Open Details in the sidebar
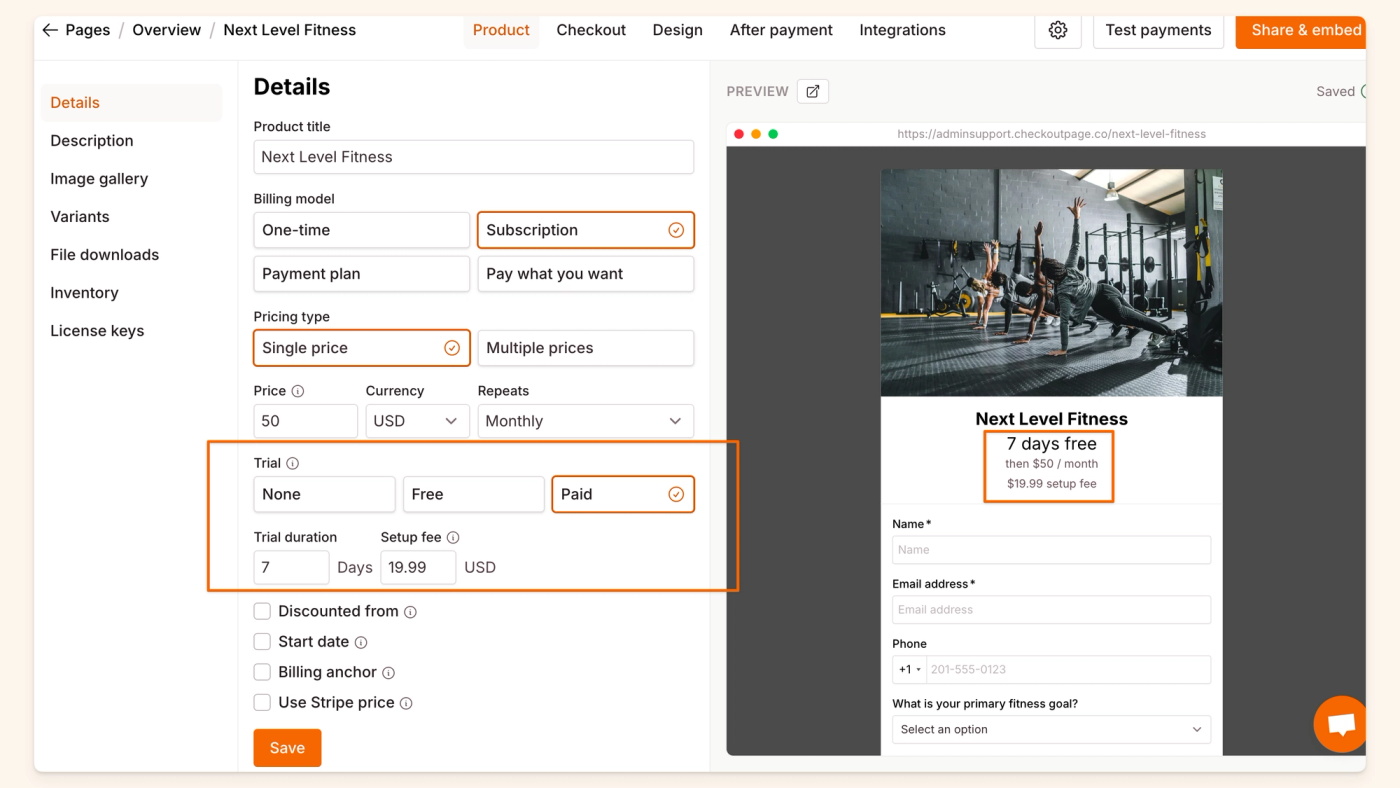Screen dimensions: 1400x788 tap(131, 103)
